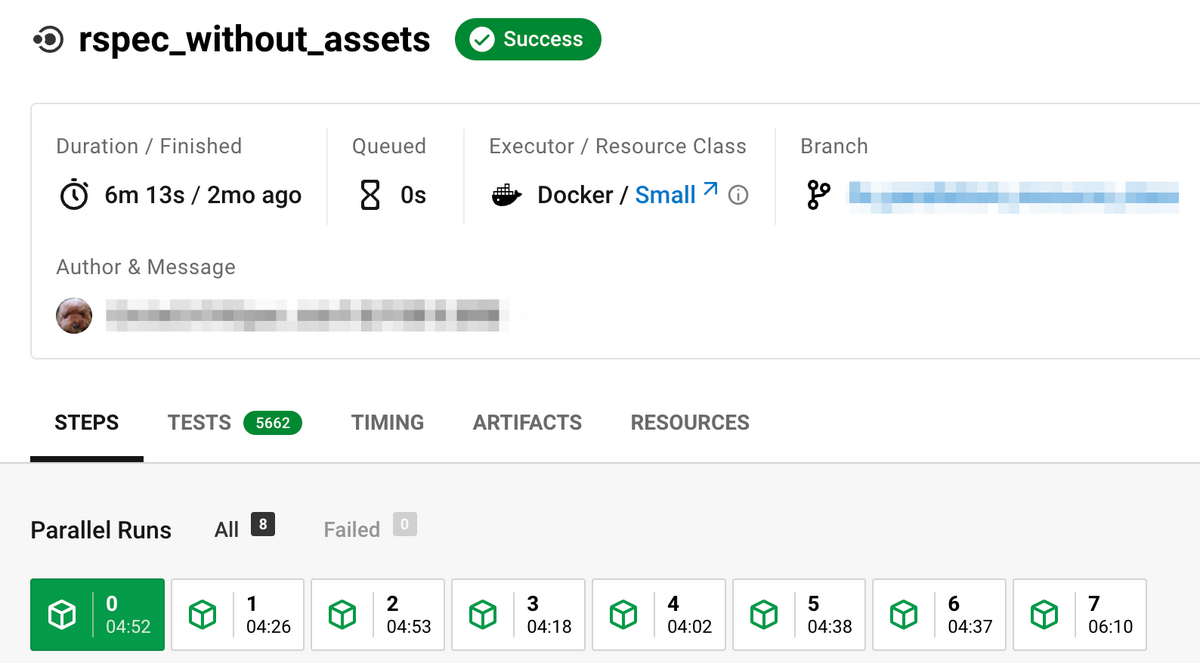Click the cube icon of run 6
This screenshot has width=1200, height=663.
904,614
